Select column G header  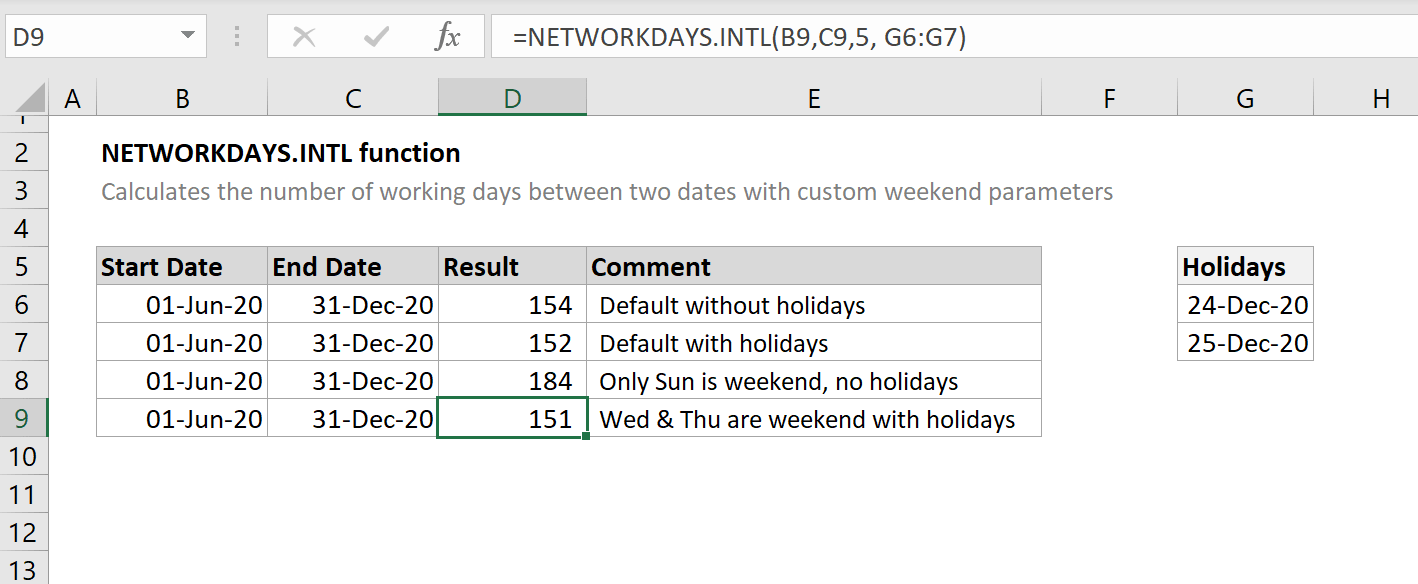1245,98
